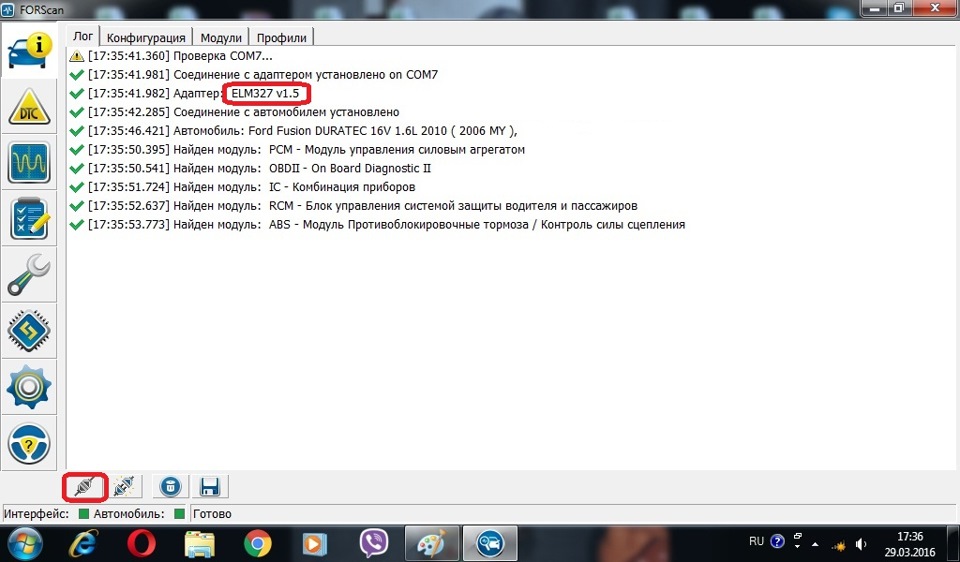Launch Internet Explorer from taskbar
Screen dimensions: 960x562
point(85,544)
